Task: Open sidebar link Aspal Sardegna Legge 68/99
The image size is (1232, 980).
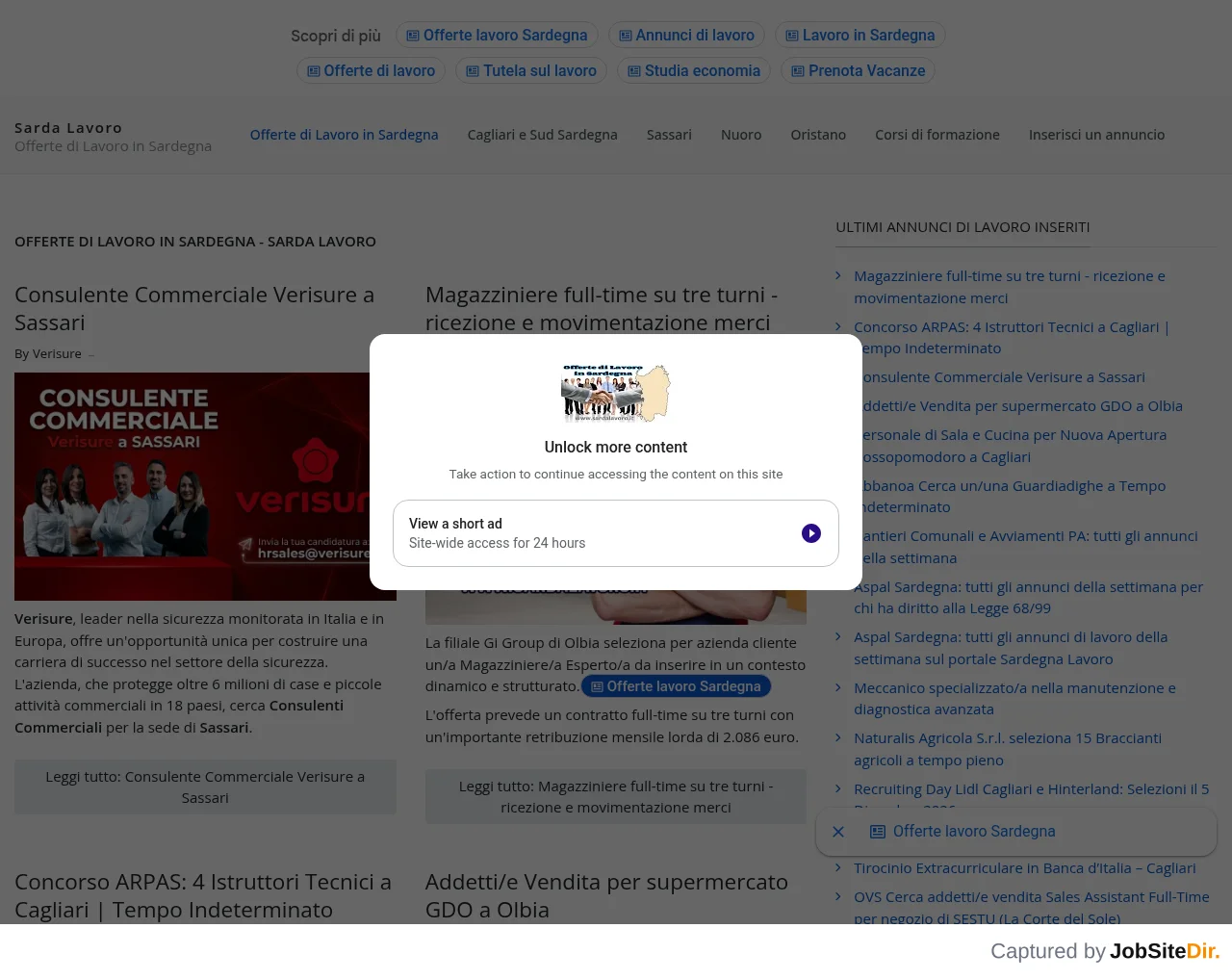Action: pyautogui.click(x=1028, y=598)
